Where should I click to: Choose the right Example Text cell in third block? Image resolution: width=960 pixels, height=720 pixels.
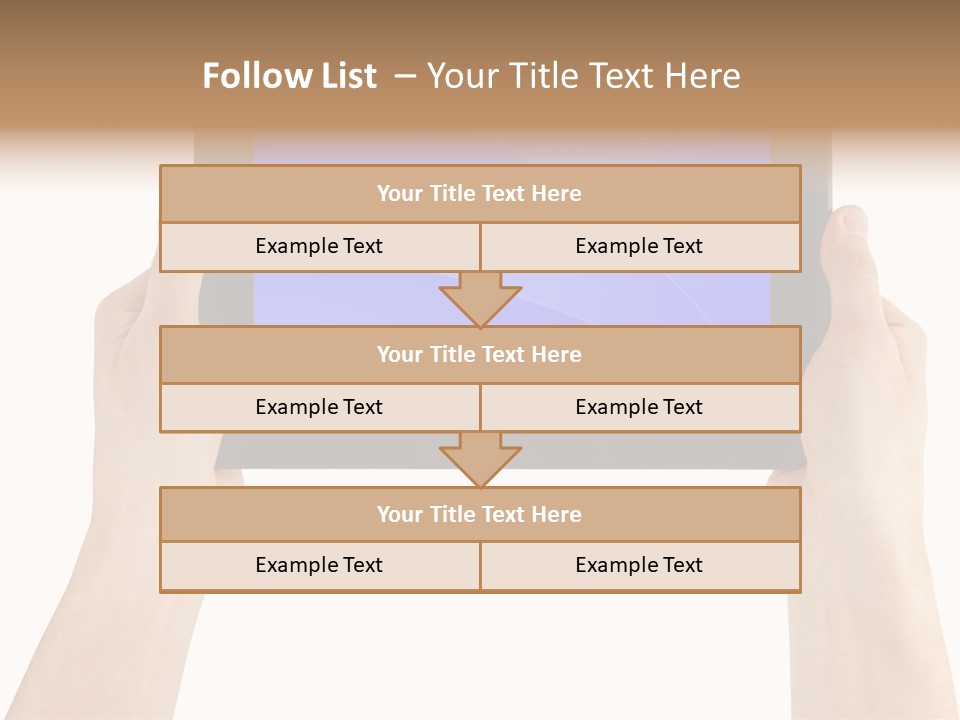(x=639, y=566)
